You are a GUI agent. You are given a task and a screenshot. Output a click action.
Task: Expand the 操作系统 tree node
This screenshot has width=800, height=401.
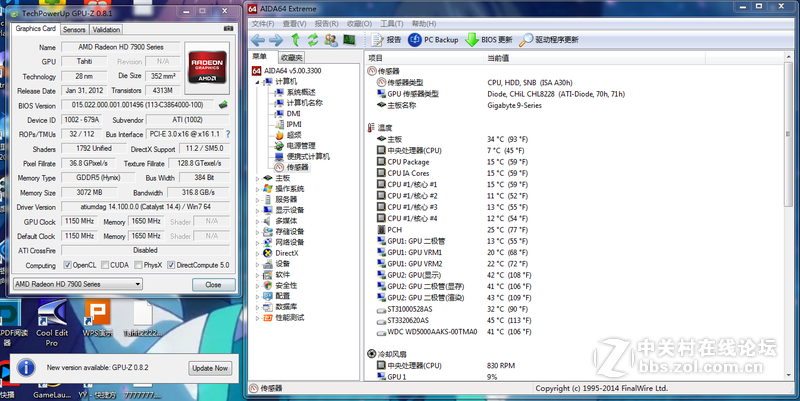(258, 189)
